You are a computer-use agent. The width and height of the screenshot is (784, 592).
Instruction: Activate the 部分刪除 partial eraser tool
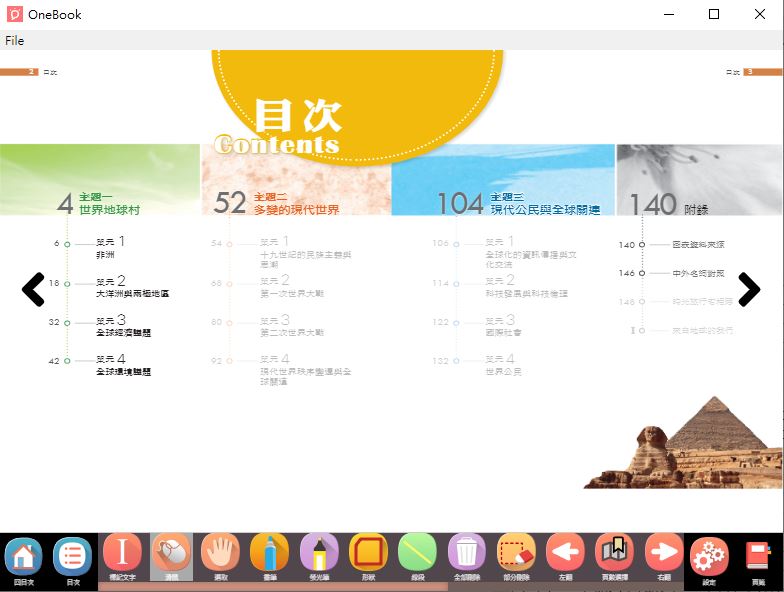517,553
